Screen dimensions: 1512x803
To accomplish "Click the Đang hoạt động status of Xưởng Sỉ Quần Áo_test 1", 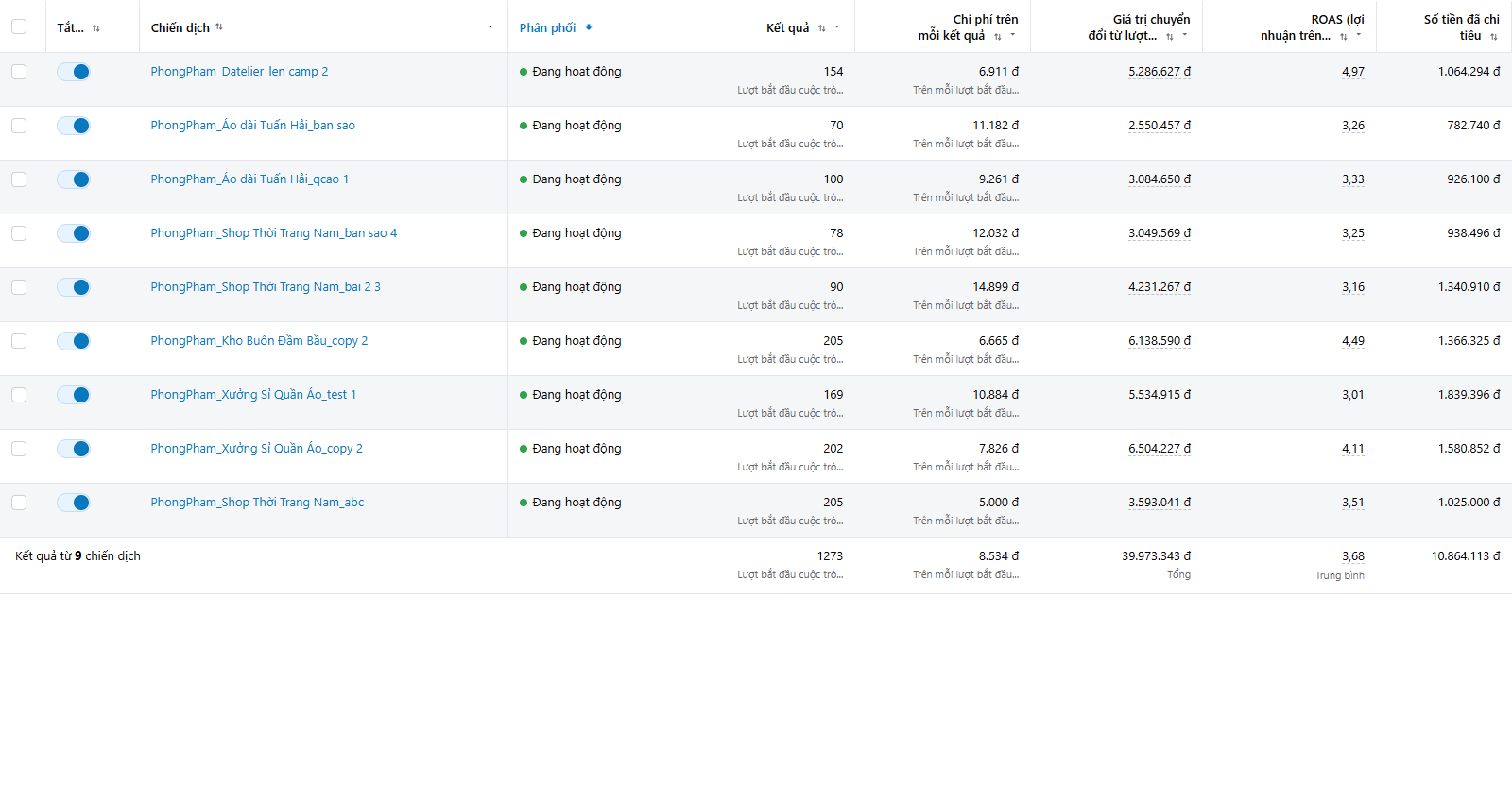I will pos(571,395).
